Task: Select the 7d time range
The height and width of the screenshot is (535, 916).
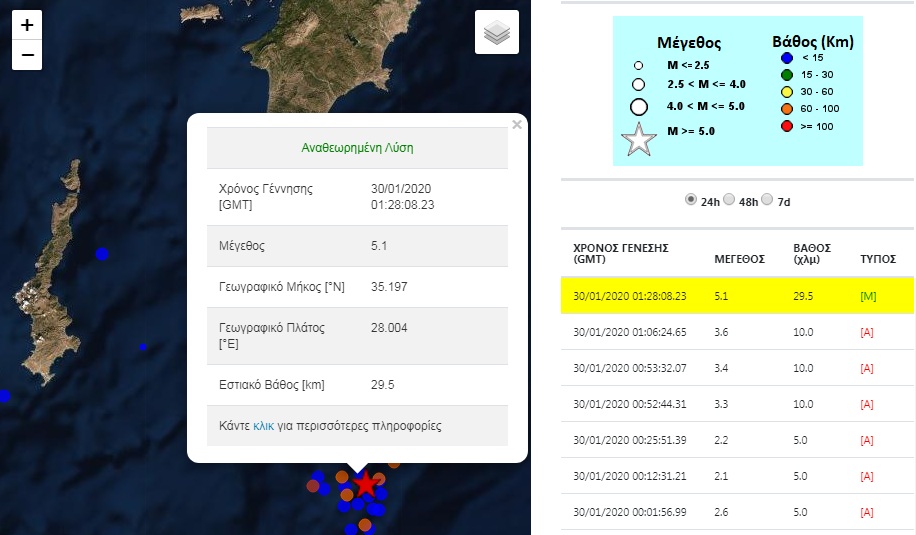Action: point(767,200)
